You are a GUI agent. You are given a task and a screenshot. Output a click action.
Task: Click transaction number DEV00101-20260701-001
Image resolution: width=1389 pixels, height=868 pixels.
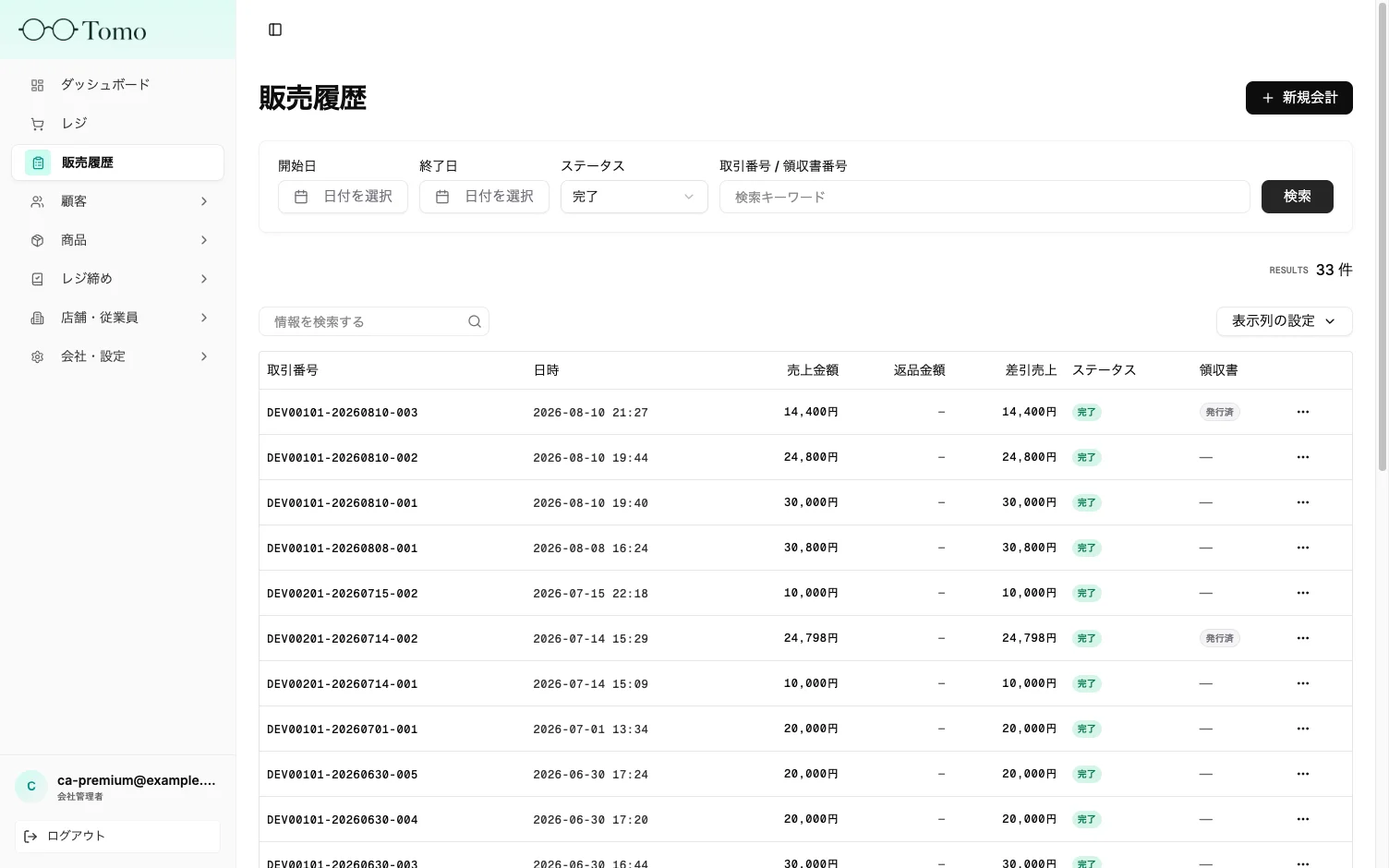tap(343, 729)
